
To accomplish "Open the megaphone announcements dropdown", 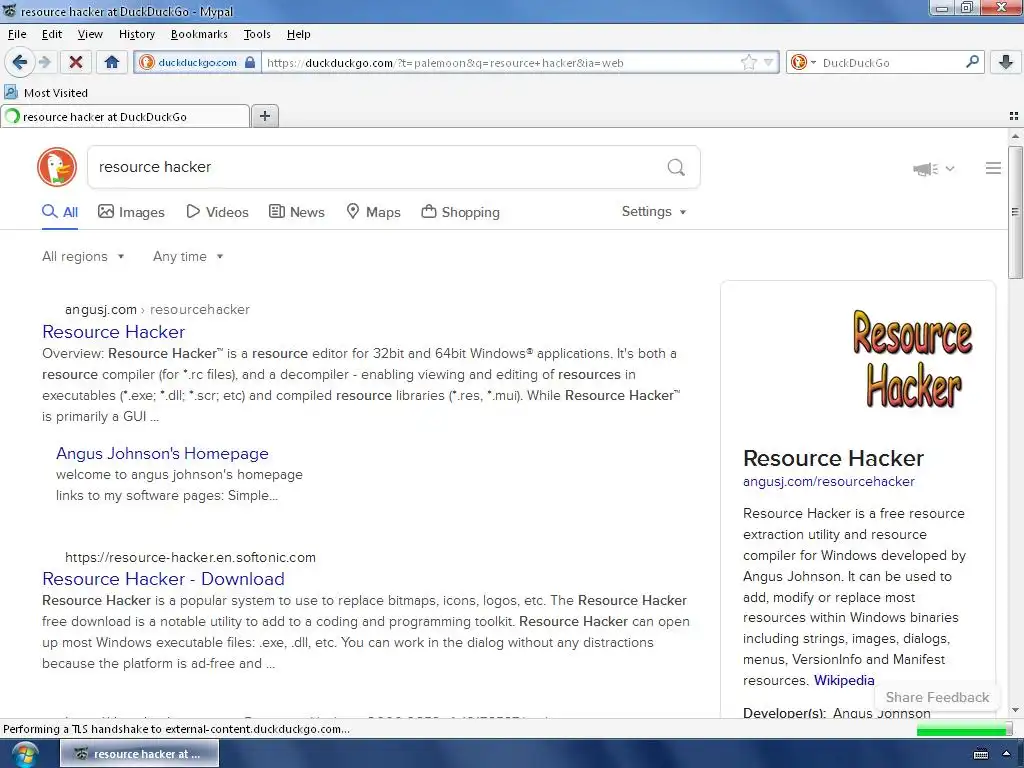I will tap(933, 168).
